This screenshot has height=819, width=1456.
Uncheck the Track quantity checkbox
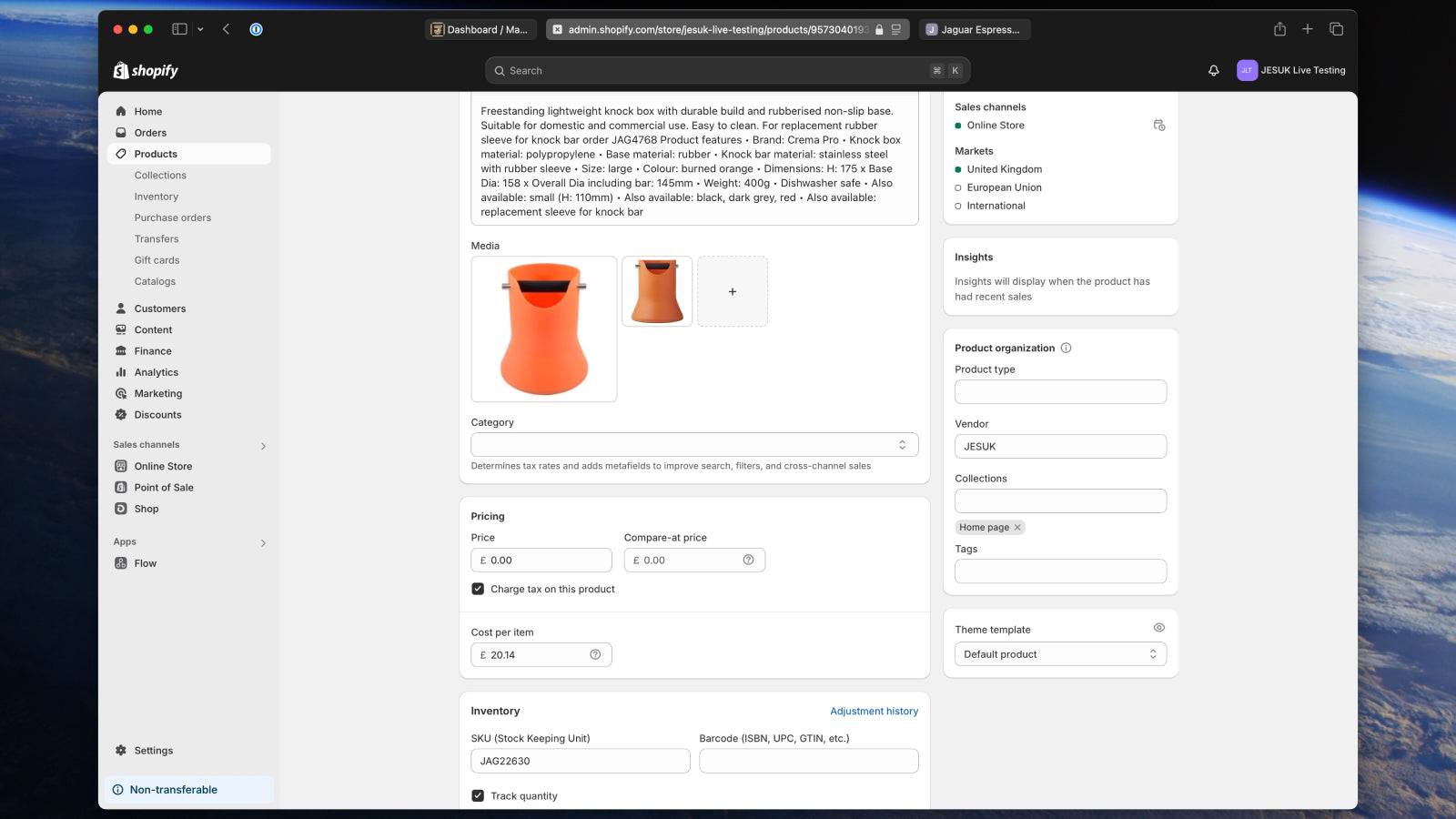click(478, 795)
